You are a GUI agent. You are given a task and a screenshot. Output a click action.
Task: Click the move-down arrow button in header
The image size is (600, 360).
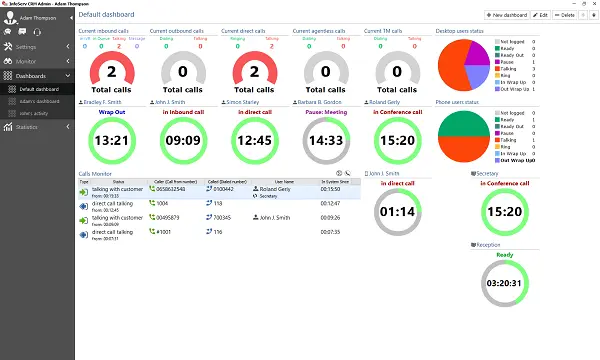(594, 15)
